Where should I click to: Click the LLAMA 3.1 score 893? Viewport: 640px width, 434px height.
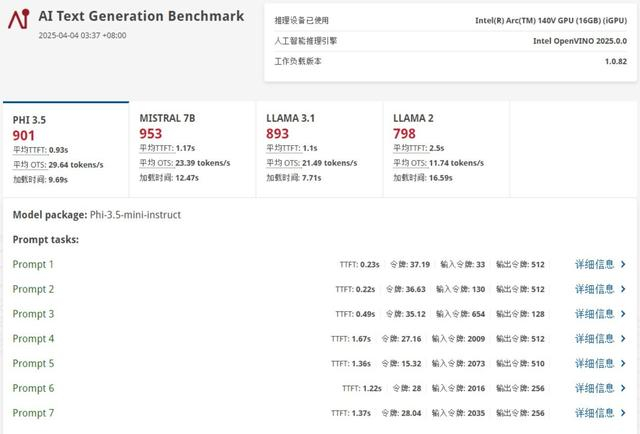278,134
